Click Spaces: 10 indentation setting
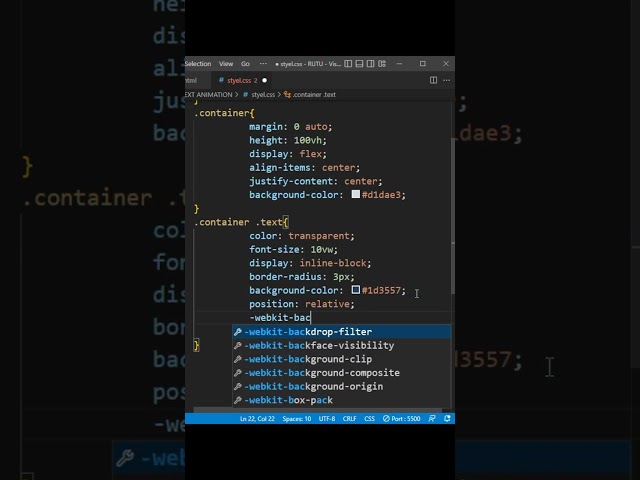This screenshot has width=640, height=480. click(297, 418)
